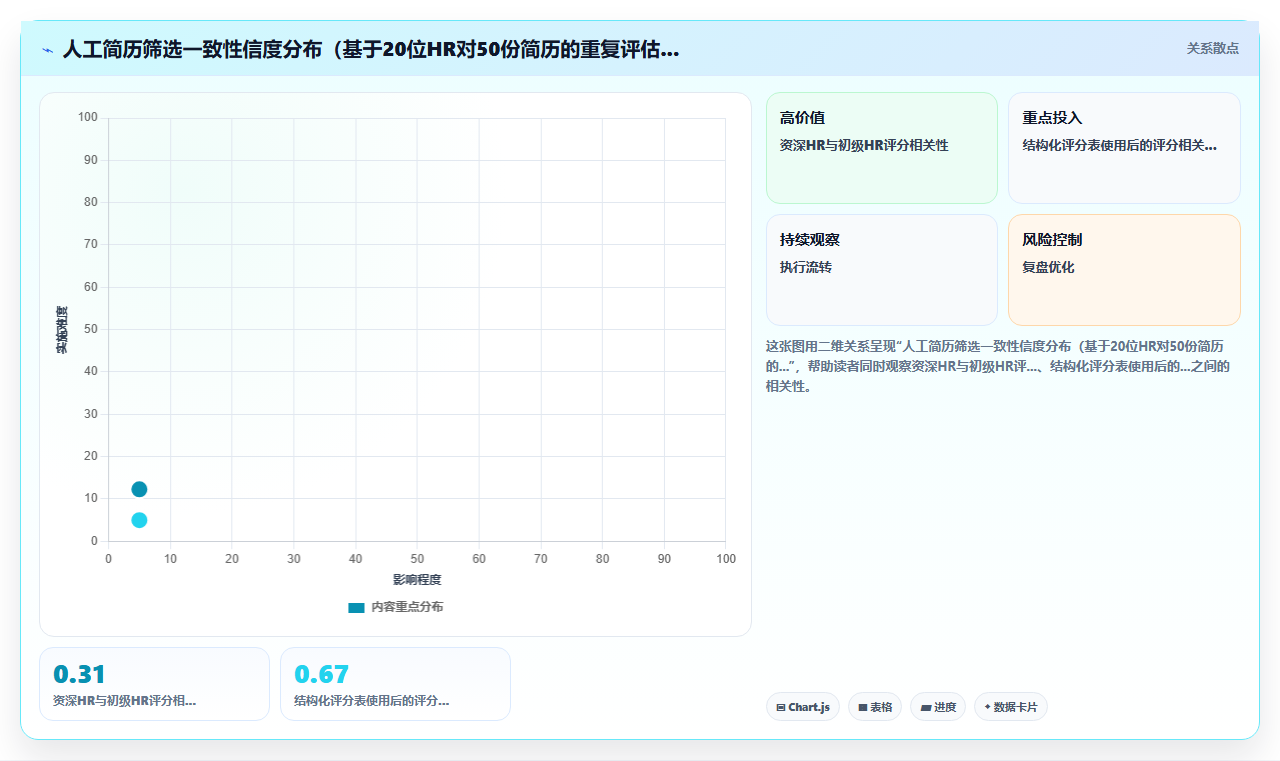The width and height of the screenshot is (1280, 761).
Task: Click y-axis tick label 100
Action: pos(88,118)
